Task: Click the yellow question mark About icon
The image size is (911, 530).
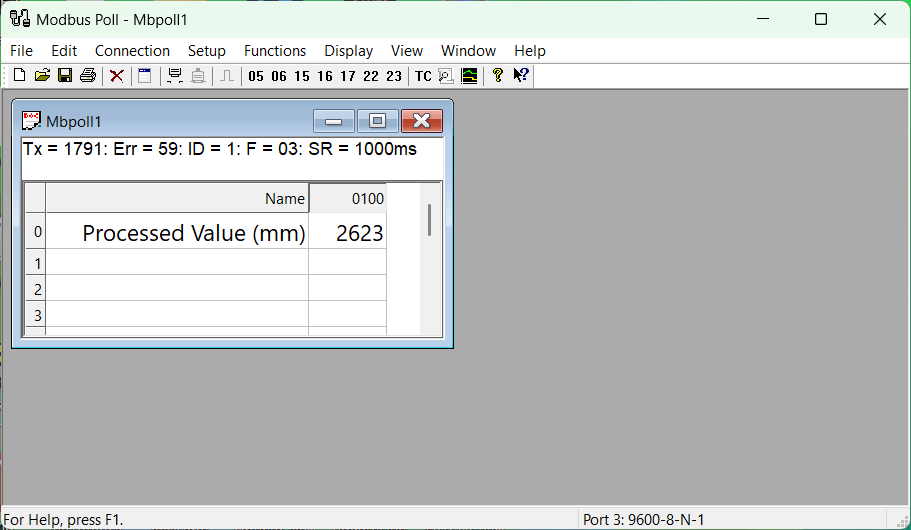Action: pos(497,76)
